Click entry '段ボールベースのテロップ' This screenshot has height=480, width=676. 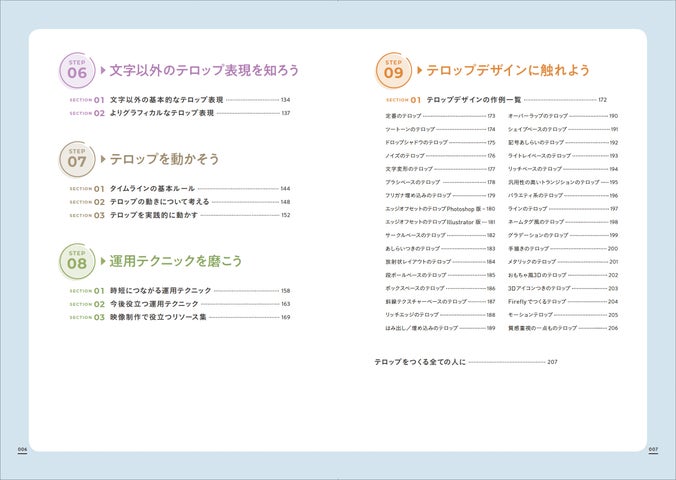tap(416, 275)
